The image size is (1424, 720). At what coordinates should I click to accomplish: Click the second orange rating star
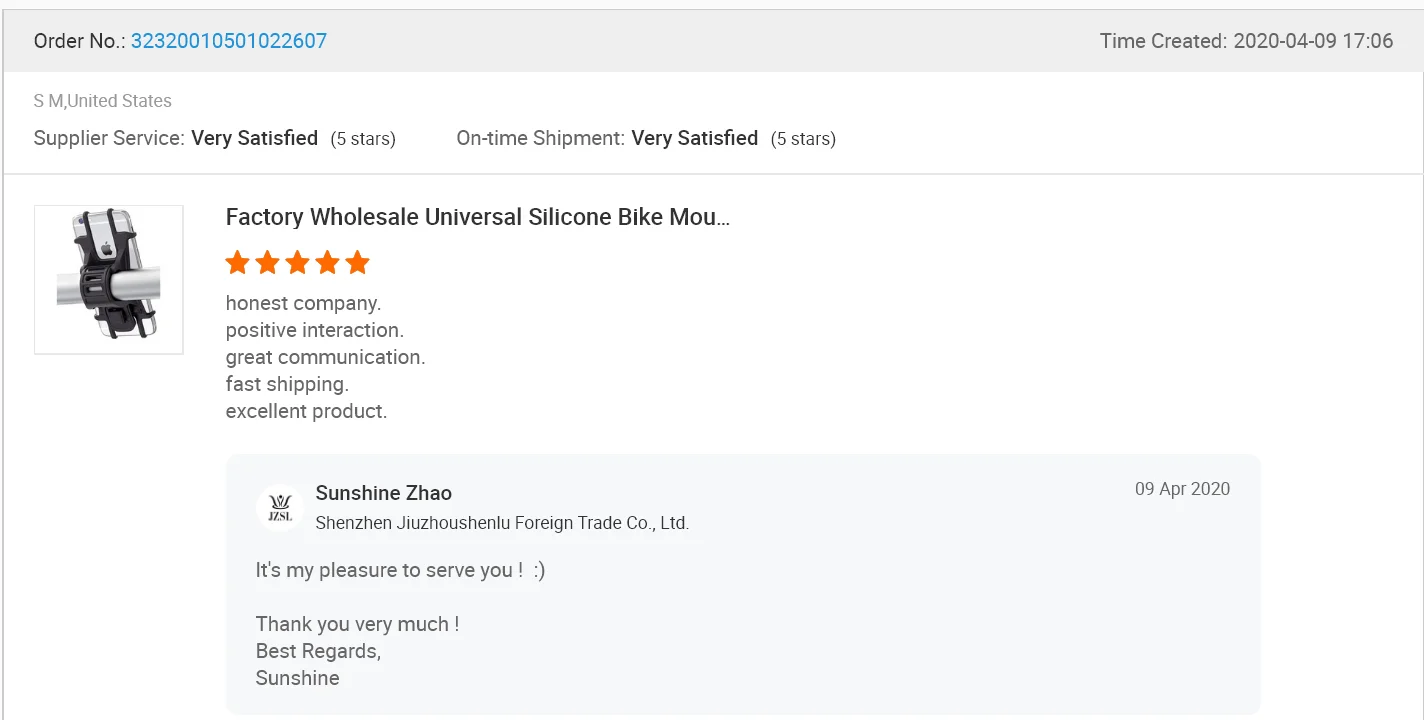click(267, 263)
